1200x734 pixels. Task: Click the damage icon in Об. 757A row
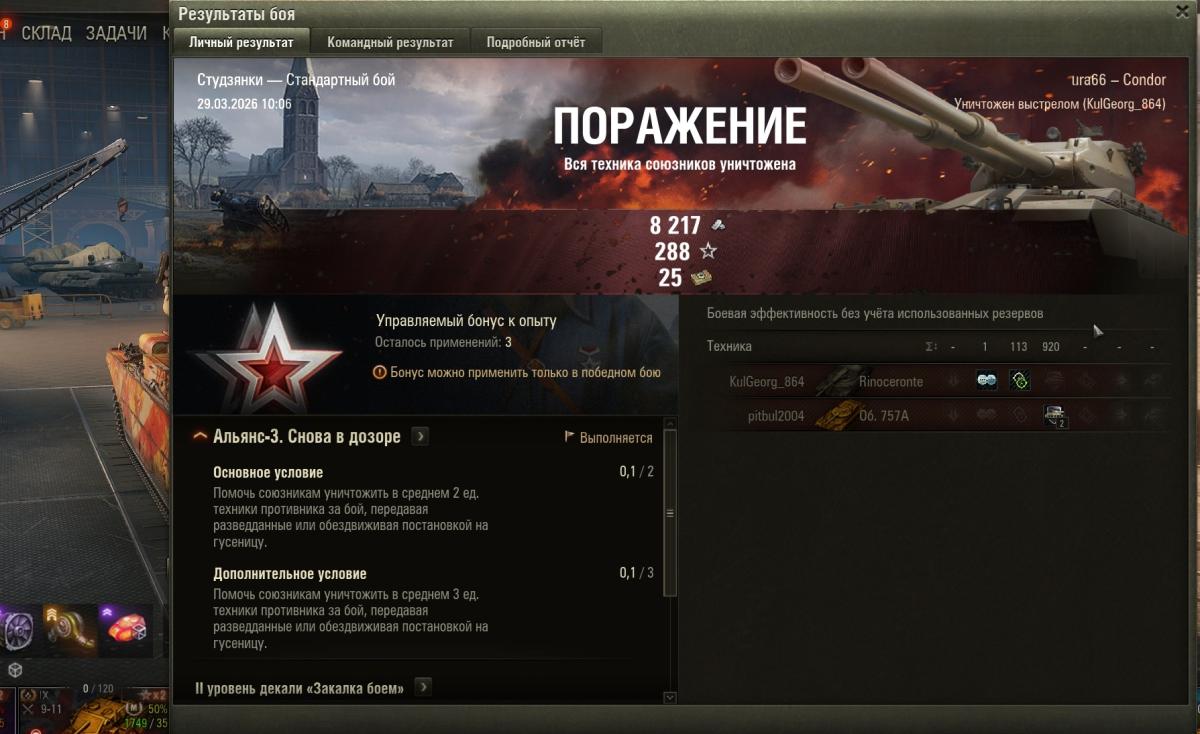1055,416
